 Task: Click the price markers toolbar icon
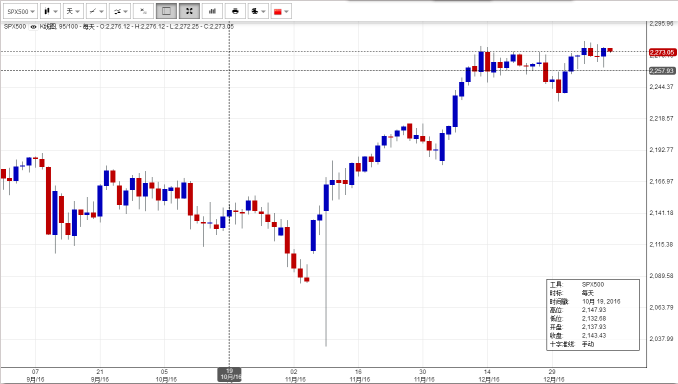click(144, 11)
